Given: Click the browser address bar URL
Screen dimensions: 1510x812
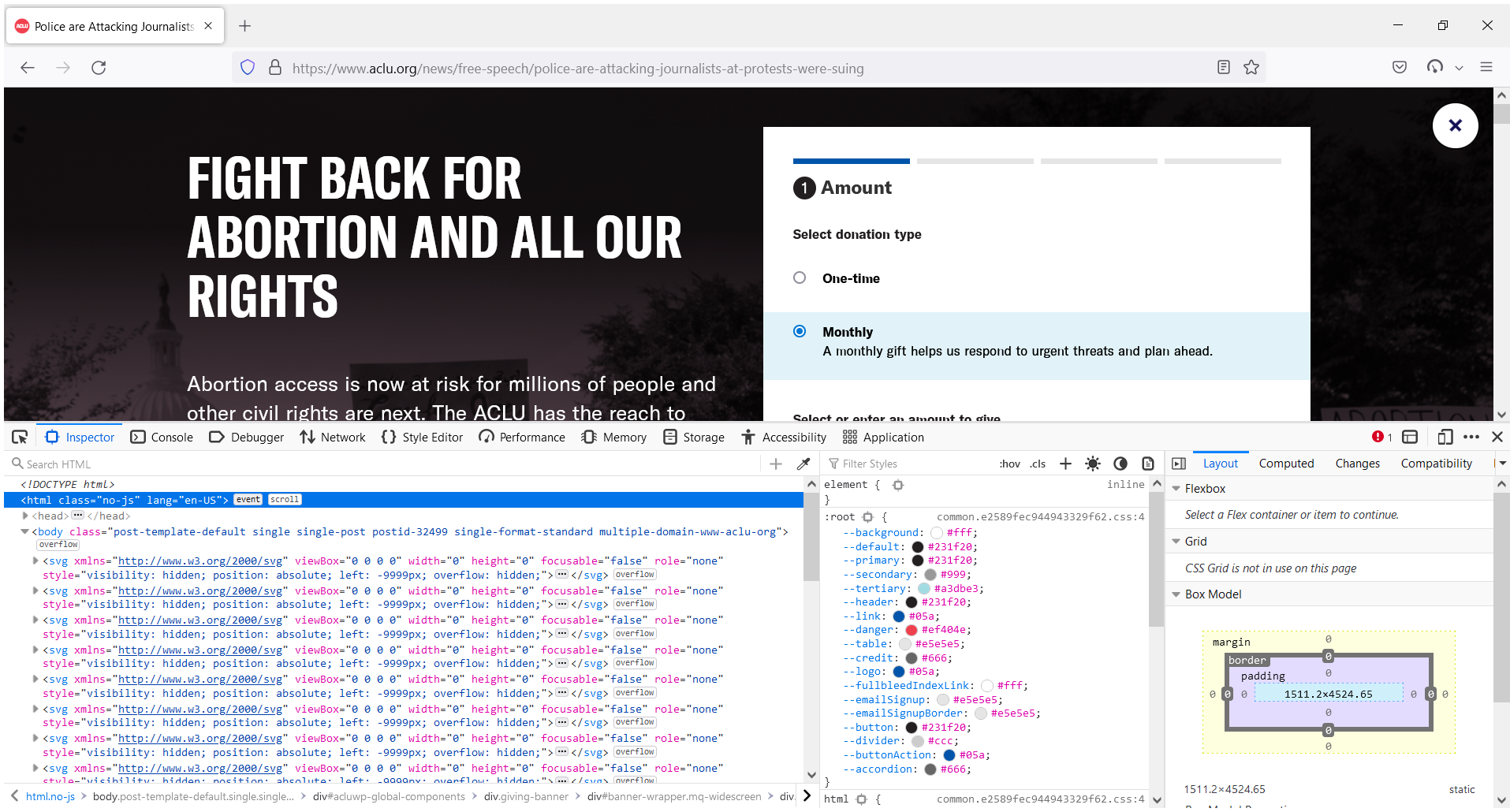Looking at the screenshot, I should pos(578,69).
